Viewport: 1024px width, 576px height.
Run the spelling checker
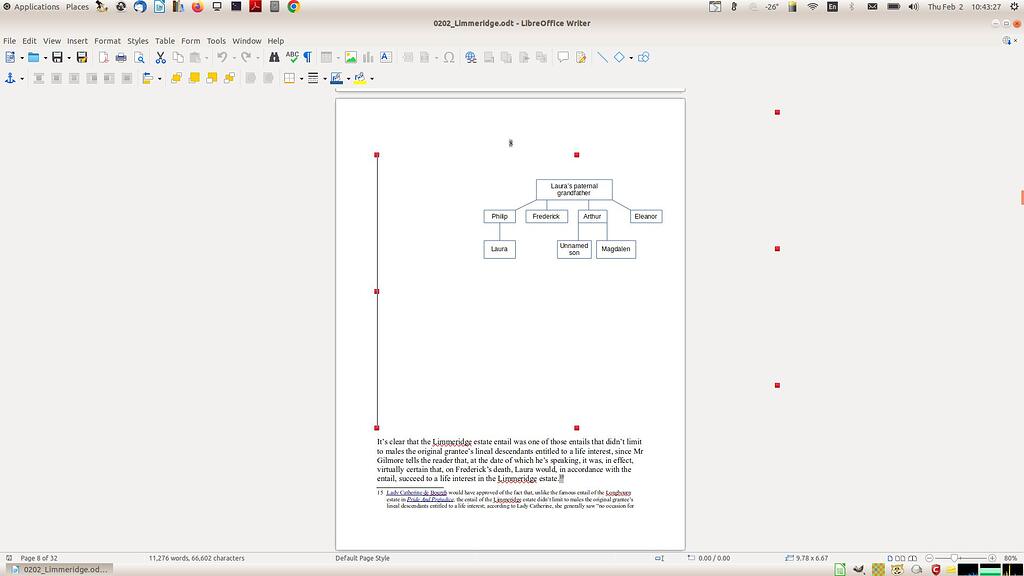tap(291, 57)
